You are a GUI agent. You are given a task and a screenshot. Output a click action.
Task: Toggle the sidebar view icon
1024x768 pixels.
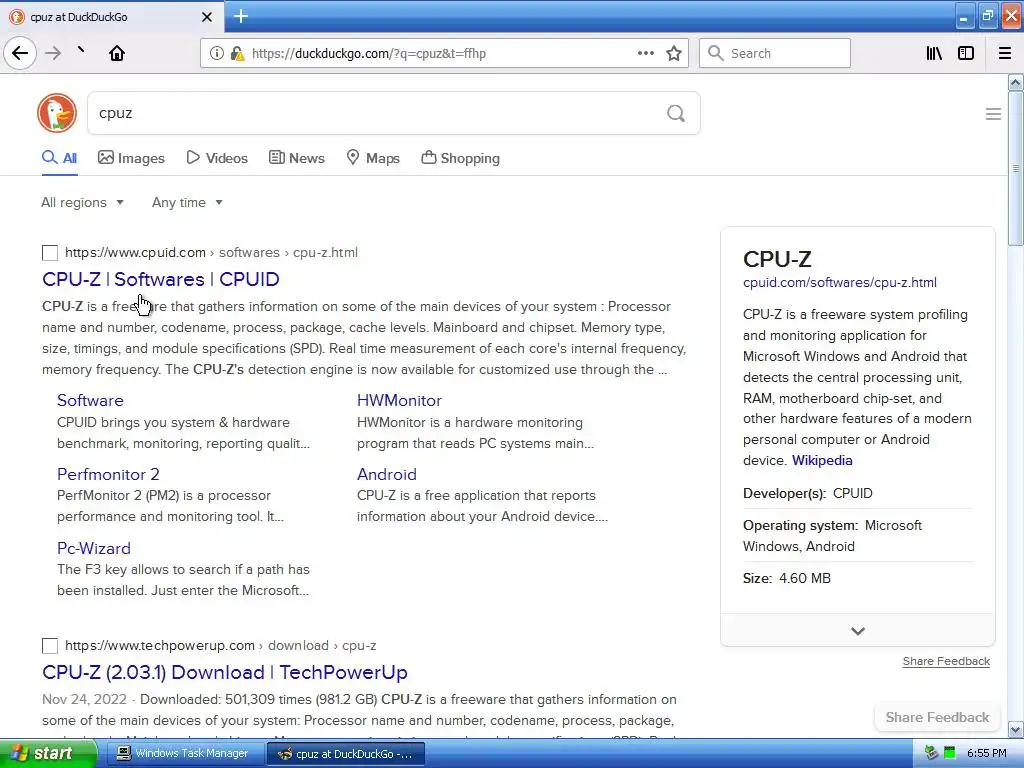click(966, 53)
